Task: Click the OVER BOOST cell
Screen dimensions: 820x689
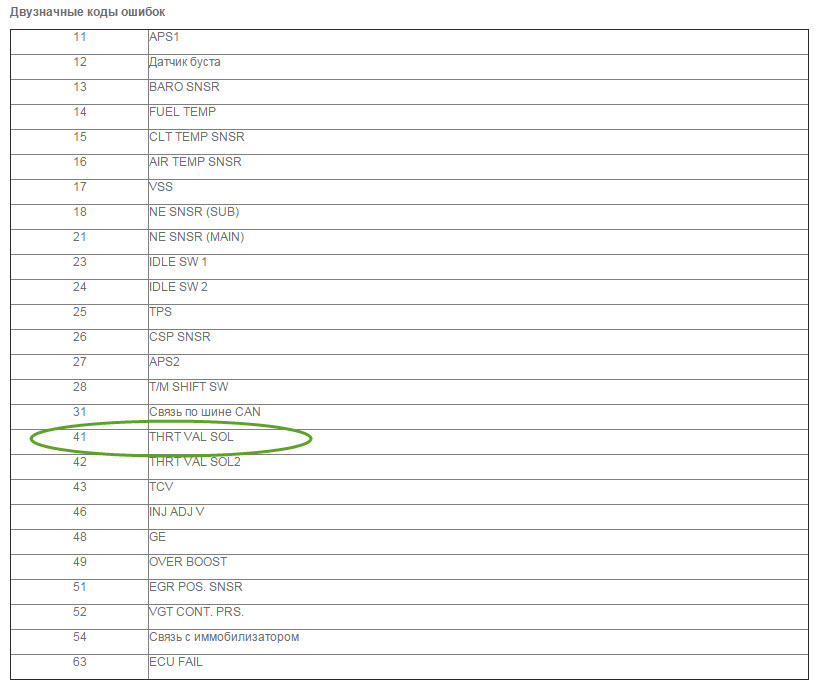Action: pyautogui.click(x=188, y=562)
